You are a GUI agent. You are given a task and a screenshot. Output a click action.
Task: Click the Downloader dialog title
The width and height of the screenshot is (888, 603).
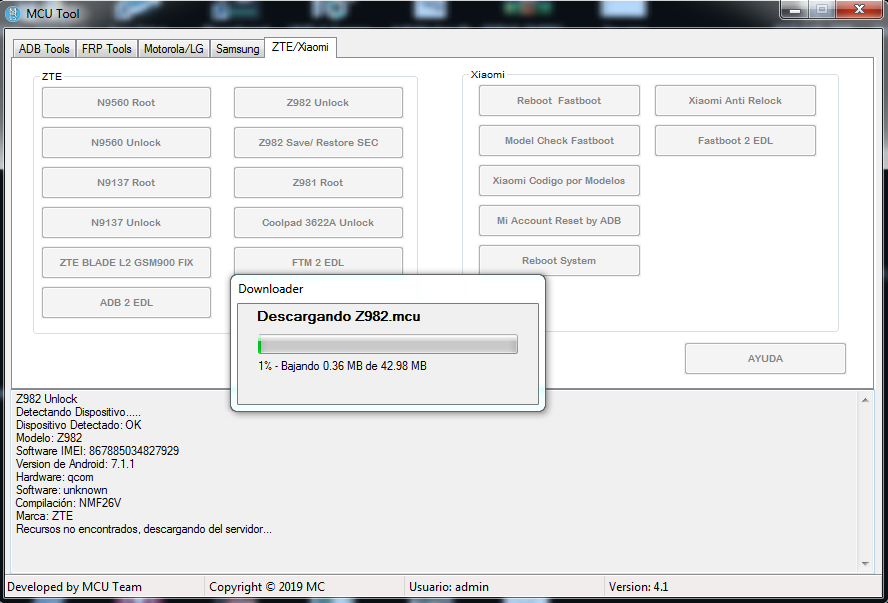271,289
